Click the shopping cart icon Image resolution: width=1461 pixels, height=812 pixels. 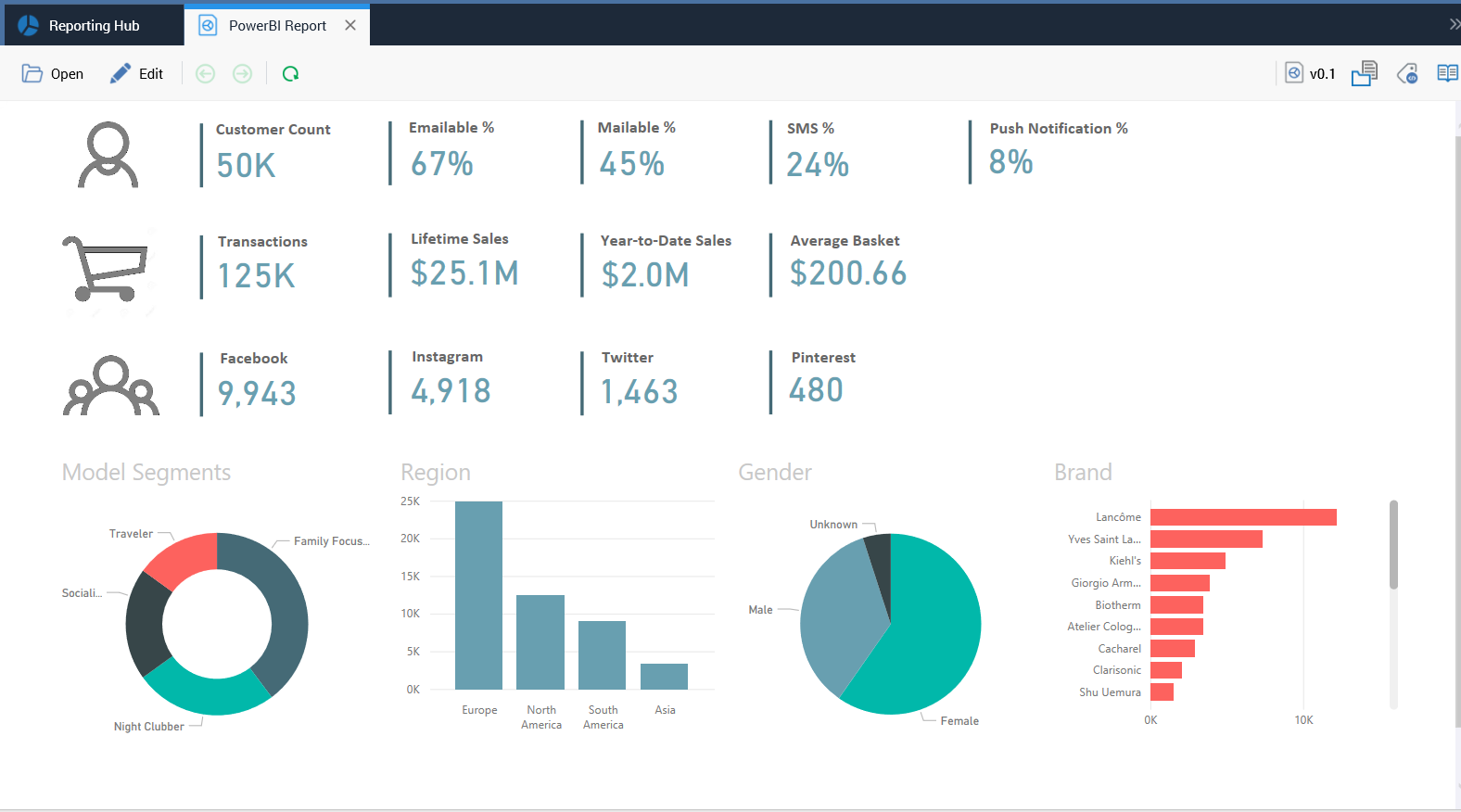pyautogui.click(x=106, y=269)
